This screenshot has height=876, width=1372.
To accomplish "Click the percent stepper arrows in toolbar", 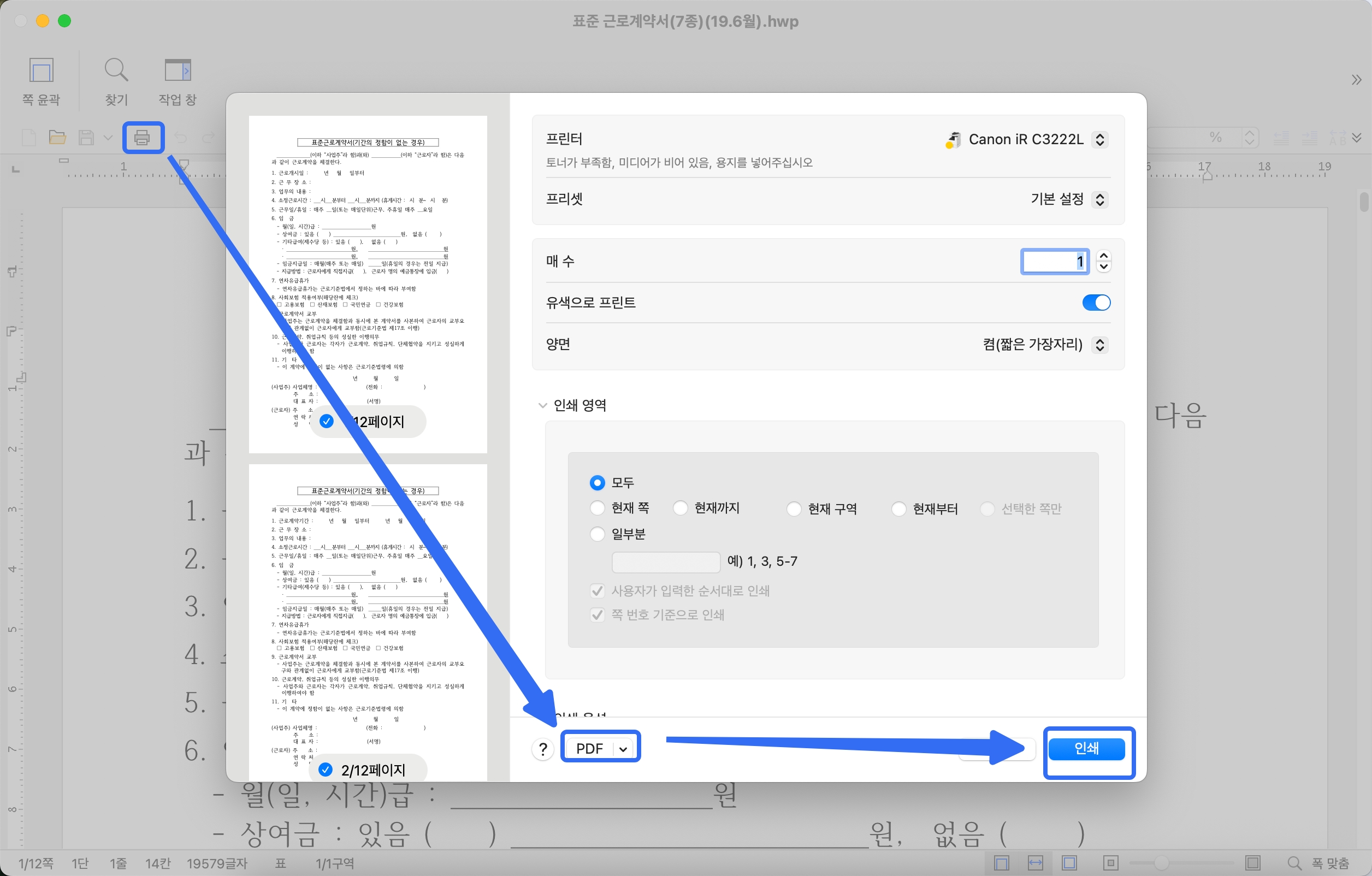I will (x=1250, y=137).
